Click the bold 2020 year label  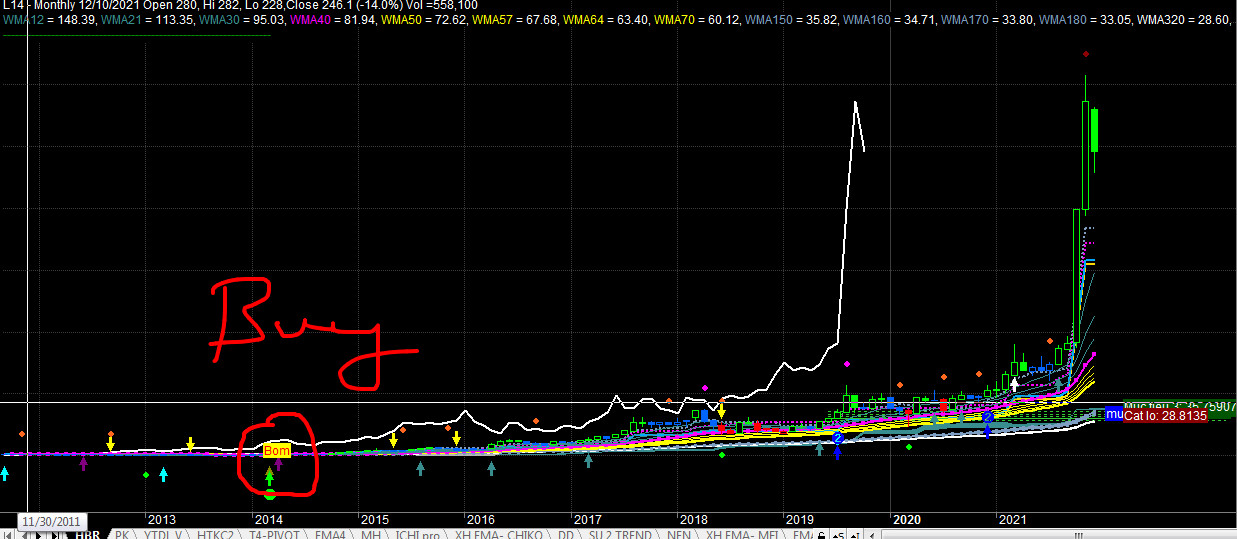(x=906, y=520)
